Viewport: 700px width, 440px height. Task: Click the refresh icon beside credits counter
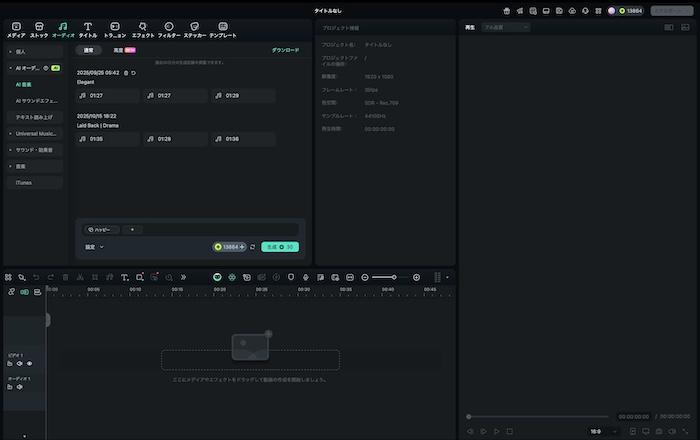tap(253, 246)
